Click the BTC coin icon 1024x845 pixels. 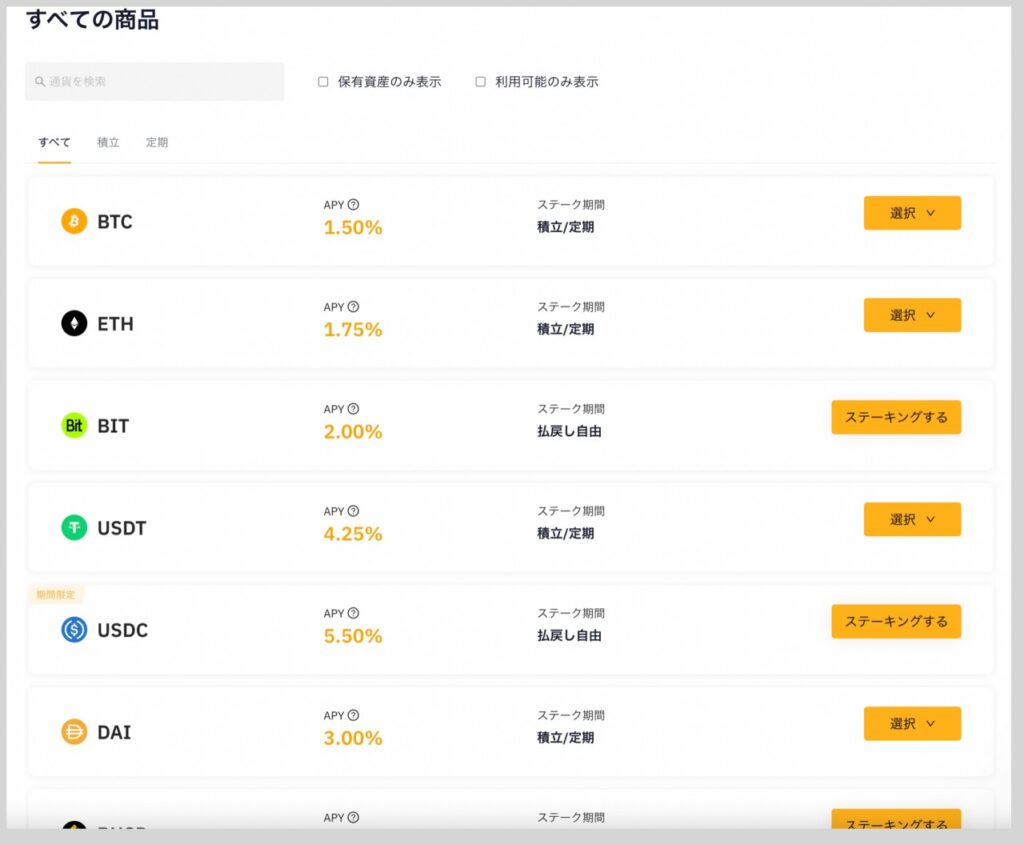(73, 221)
